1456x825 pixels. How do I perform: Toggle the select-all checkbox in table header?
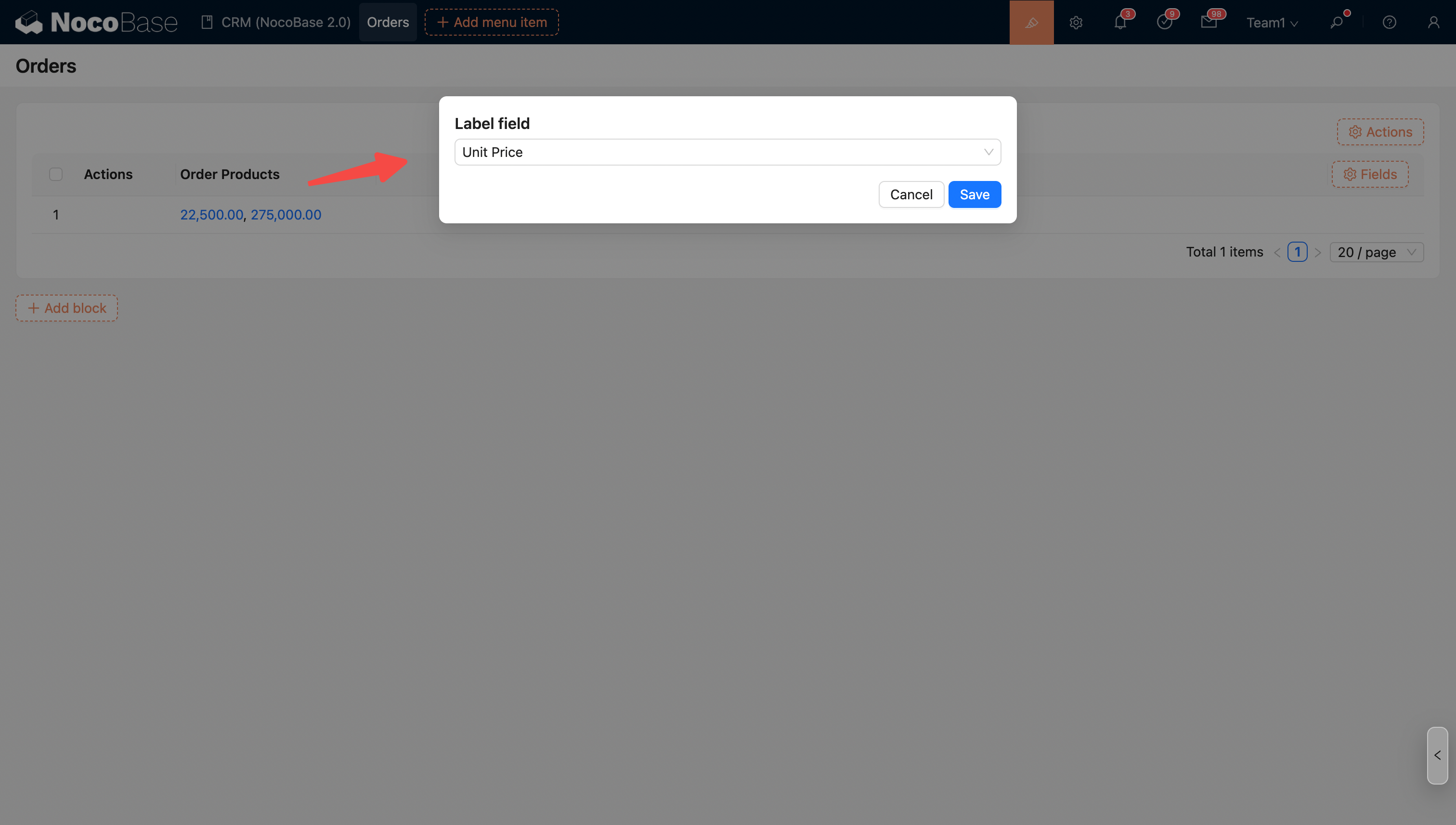[x=55, y=174]
